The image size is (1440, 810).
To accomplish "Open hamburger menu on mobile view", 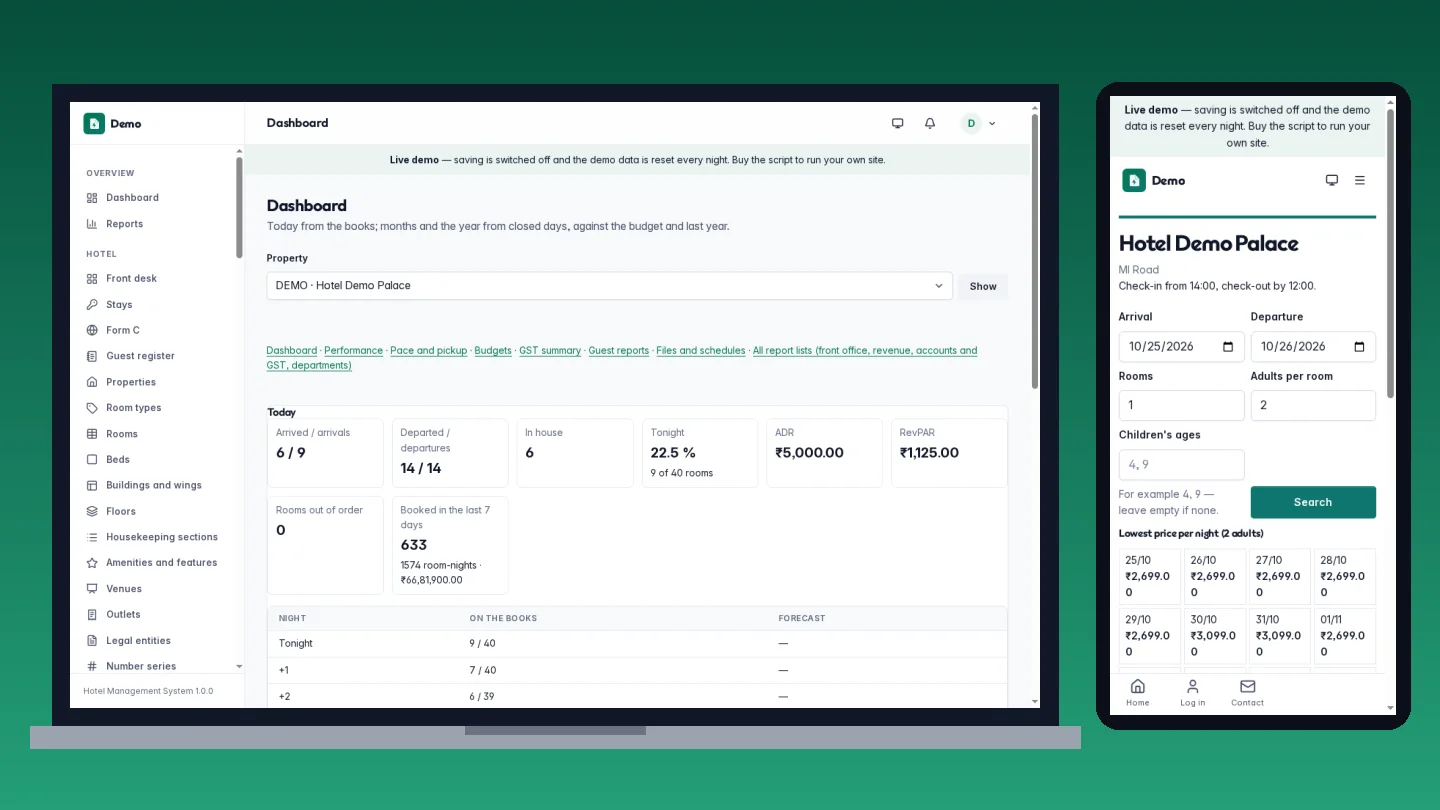I will [x=1360, y=180].
